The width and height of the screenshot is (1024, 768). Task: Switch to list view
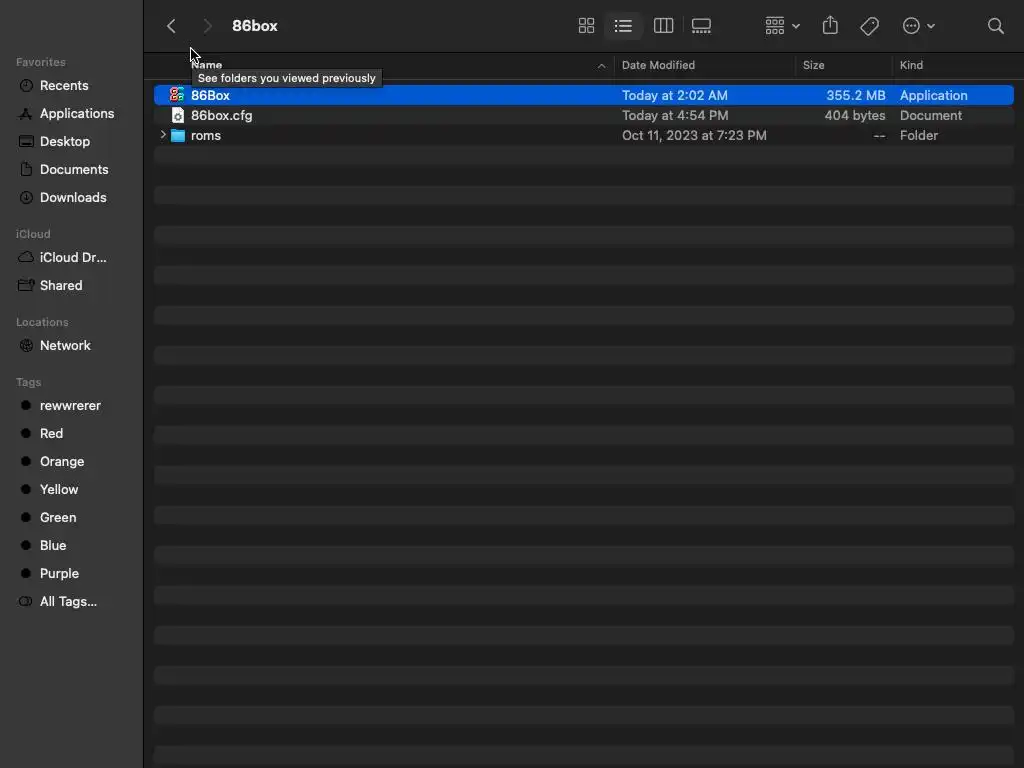[623, 26]
